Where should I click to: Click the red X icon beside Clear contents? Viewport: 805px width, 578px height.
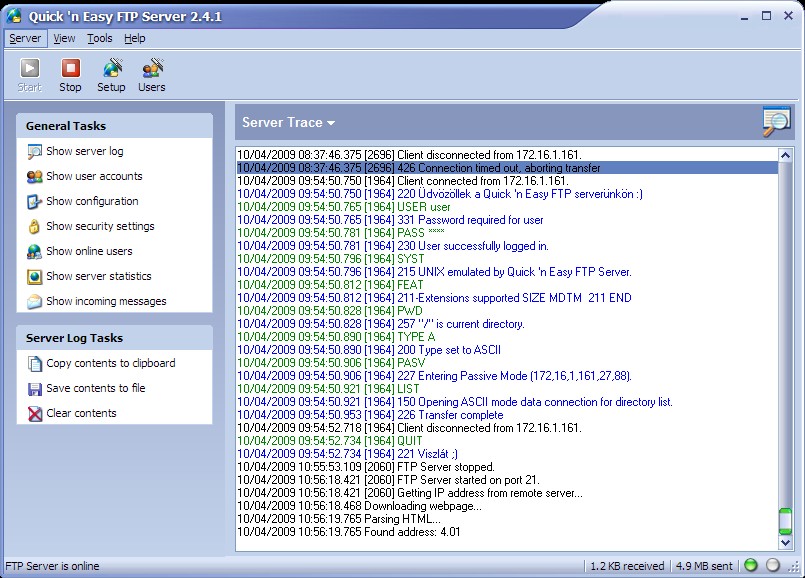(34, 414)
